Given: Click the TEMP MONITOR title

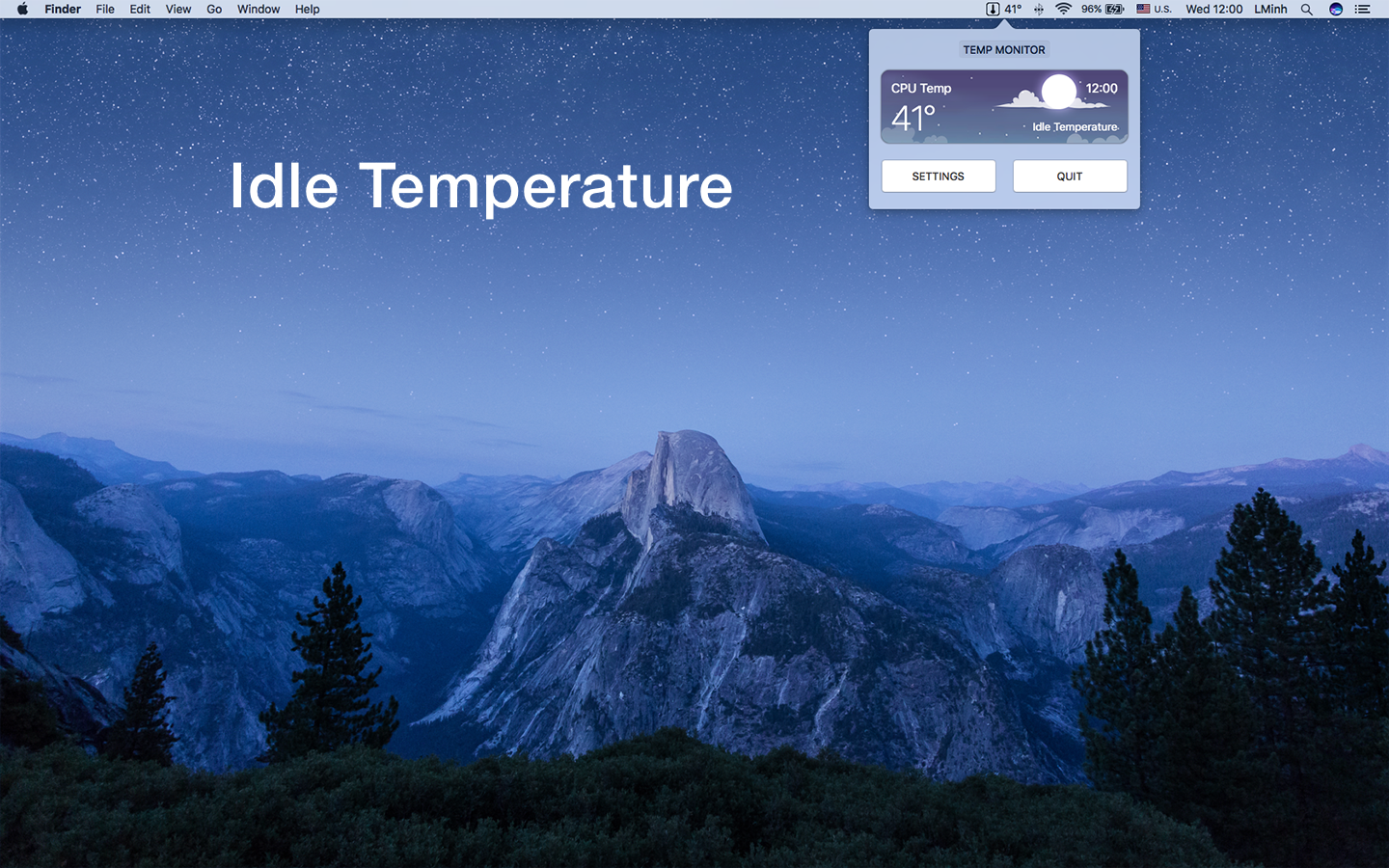Looking at the screenshot, I should tap(1004, 50).
